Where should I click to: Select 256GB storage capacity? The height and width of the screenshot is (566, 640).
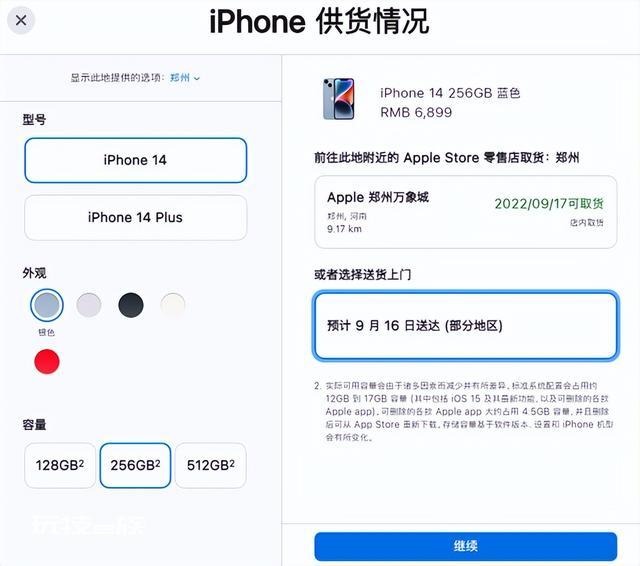pyautogui.click(x=135, y=465)
